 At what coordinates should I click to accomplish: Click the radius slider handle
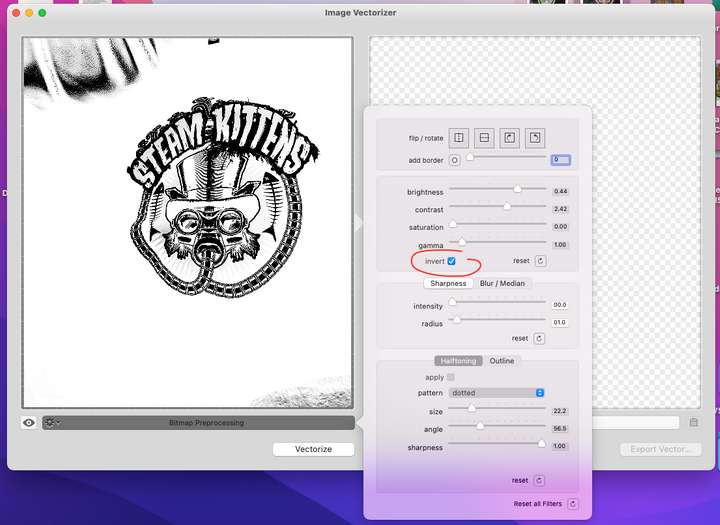[x=457, y=320]
